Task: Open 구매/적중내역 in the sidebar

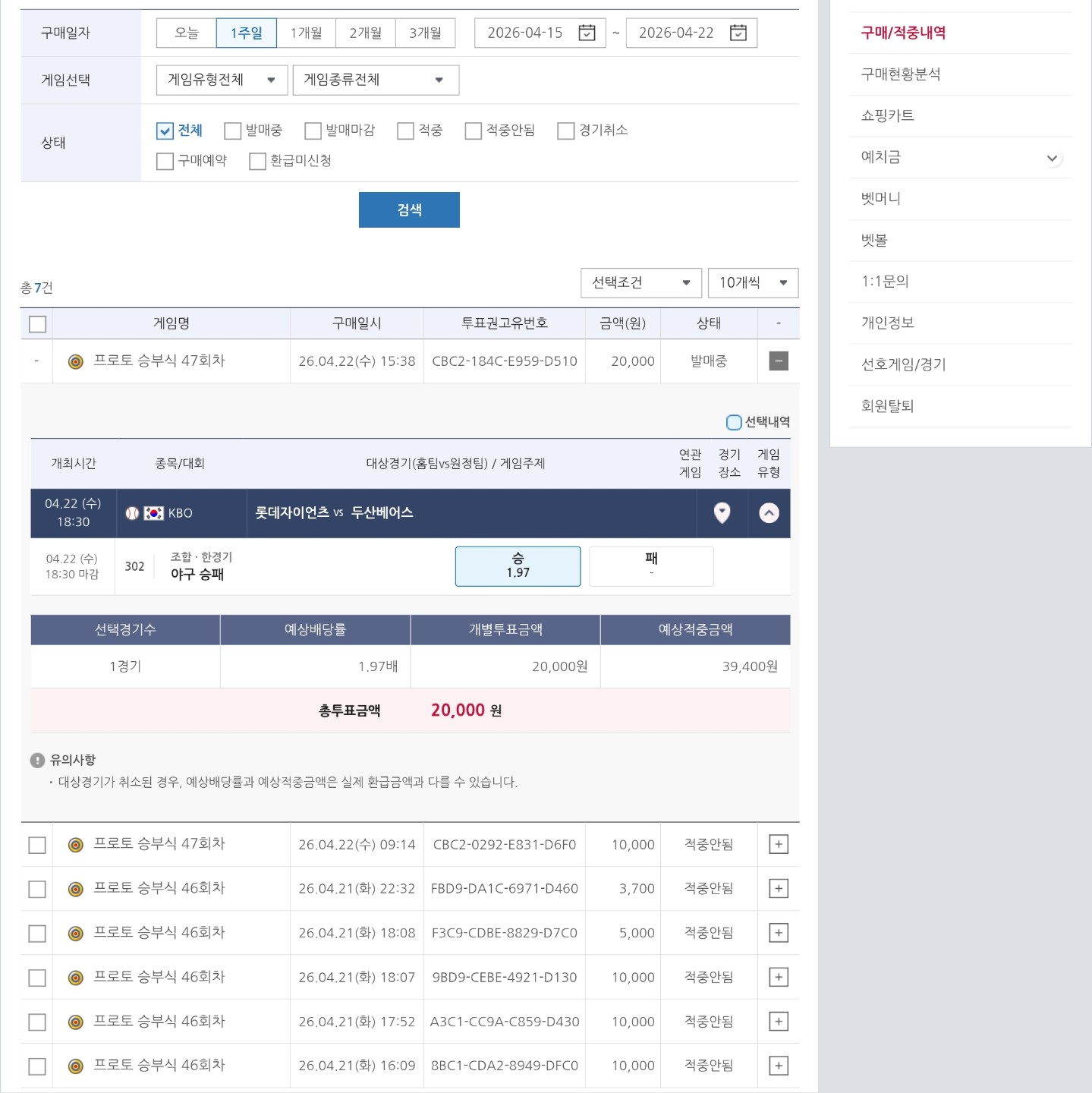Action: [903, 33]
